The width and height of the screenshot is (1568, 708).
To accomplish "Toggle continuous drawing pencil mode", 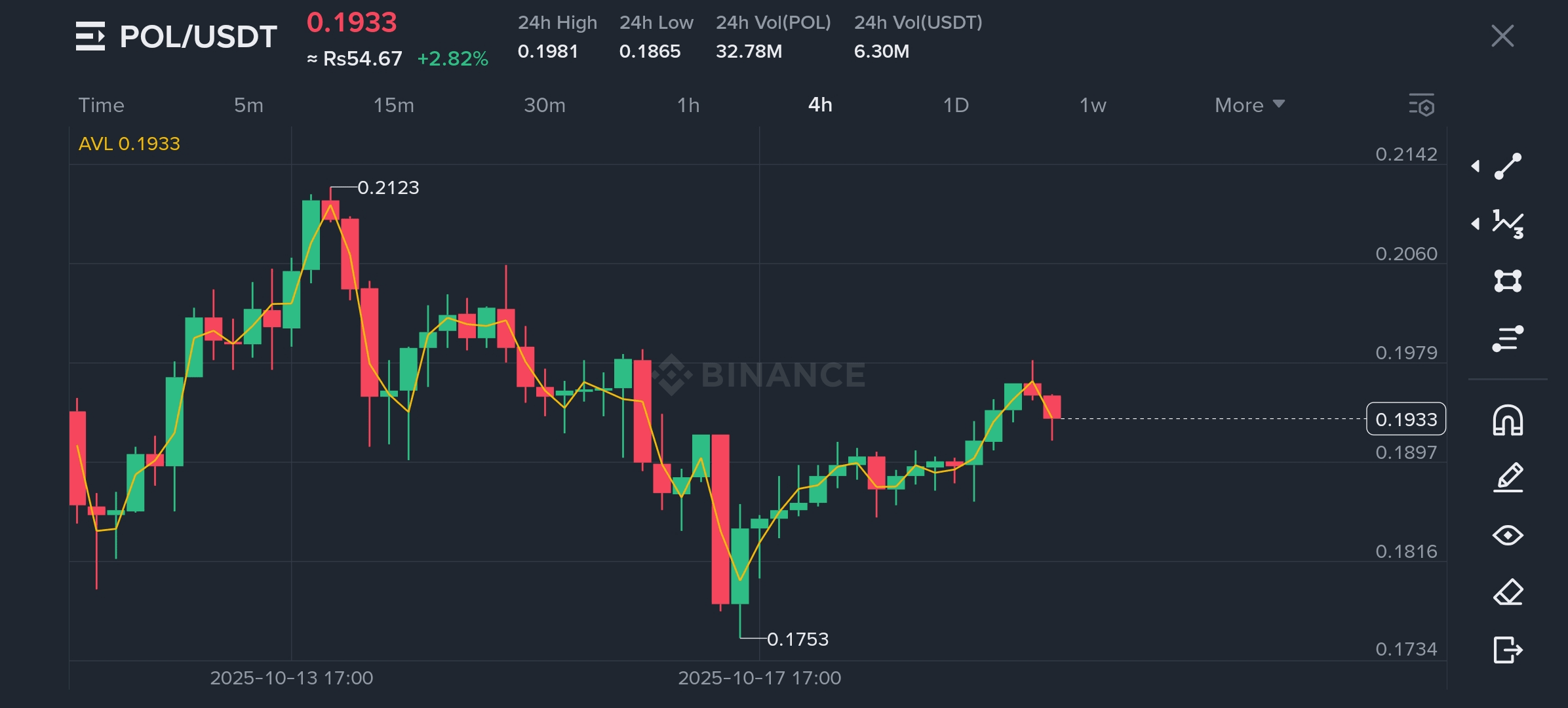I will click(x=1508, y=477).
